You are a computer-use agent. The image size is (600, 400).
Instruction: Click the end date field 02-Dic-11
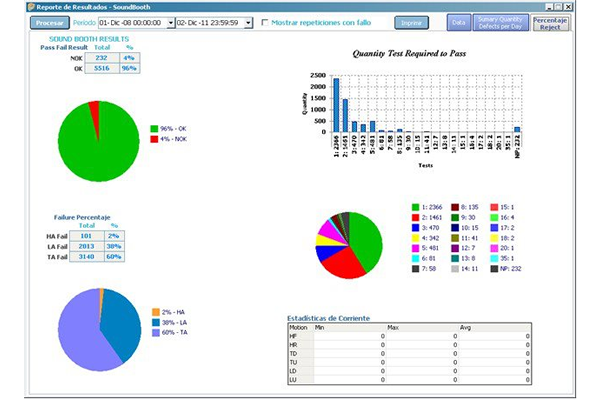(x=208, y=22)
